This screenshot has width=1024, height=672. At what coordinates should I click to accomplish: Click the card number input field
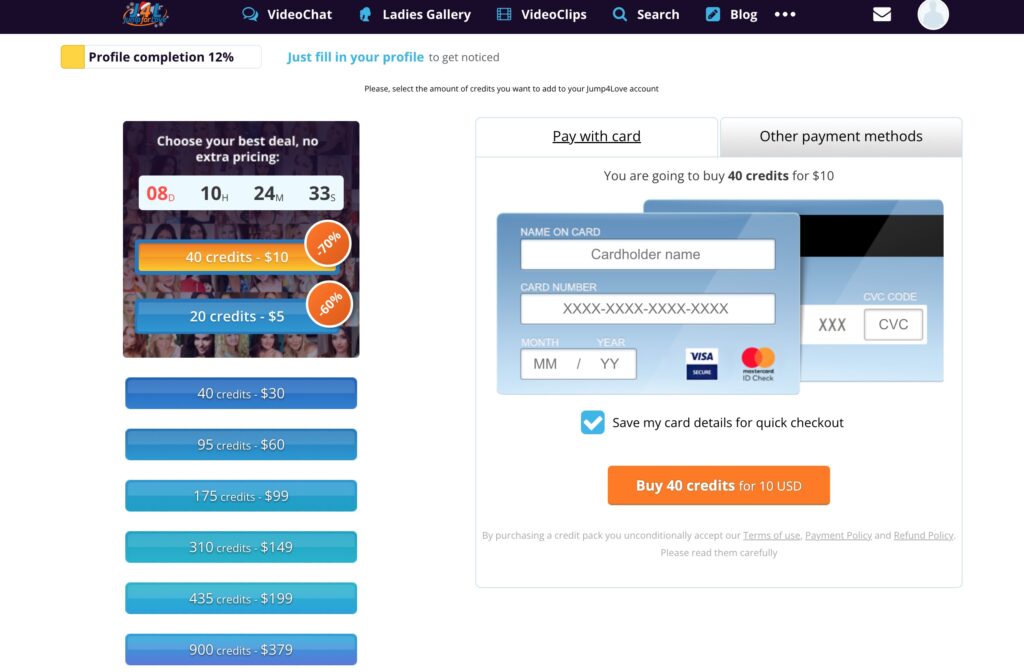tap(647, 309)
